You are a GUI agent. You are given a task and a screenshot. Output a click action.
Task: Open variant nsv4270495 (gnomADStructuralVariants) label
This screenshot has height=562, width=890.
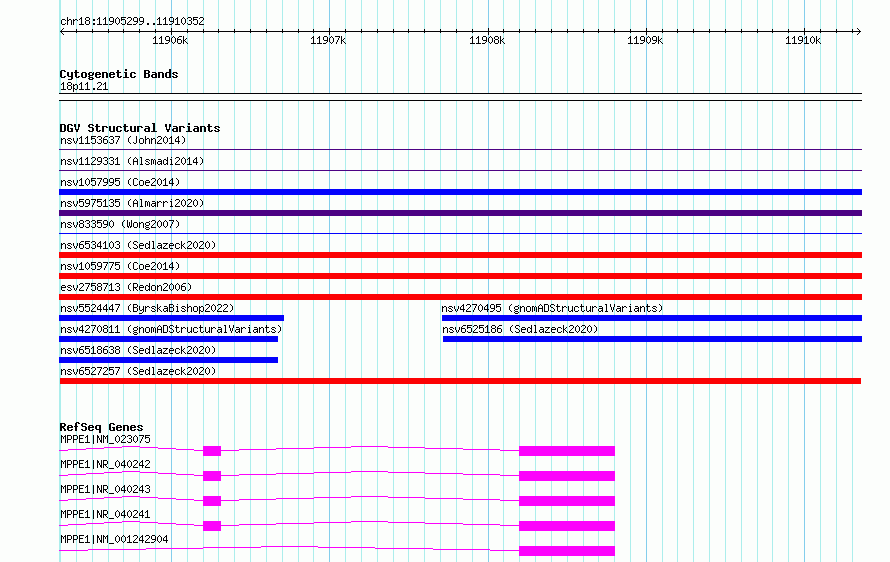[x=552, y=308]
